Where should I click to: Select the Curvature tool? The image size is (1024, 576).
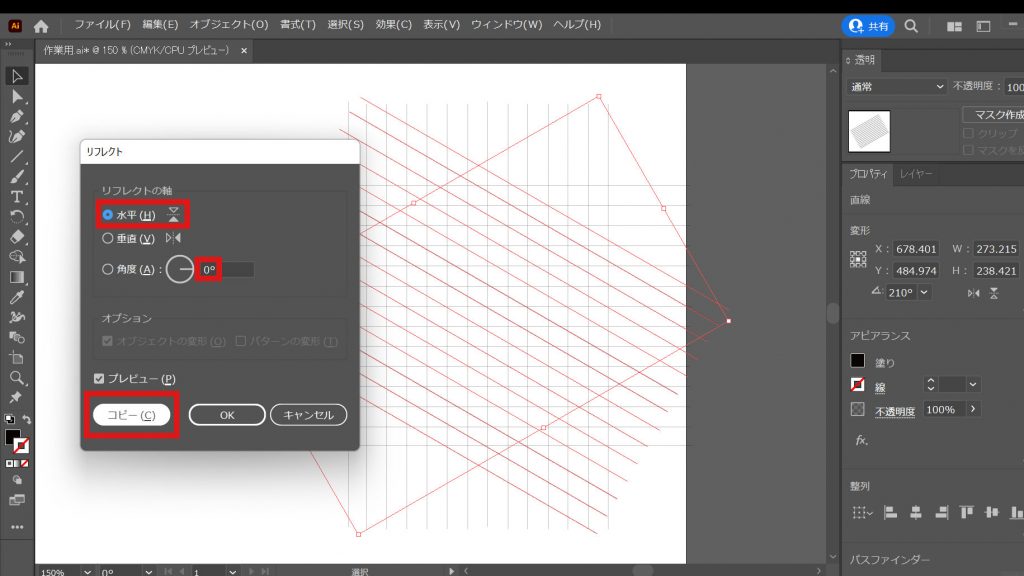click(x=17, y=136)
